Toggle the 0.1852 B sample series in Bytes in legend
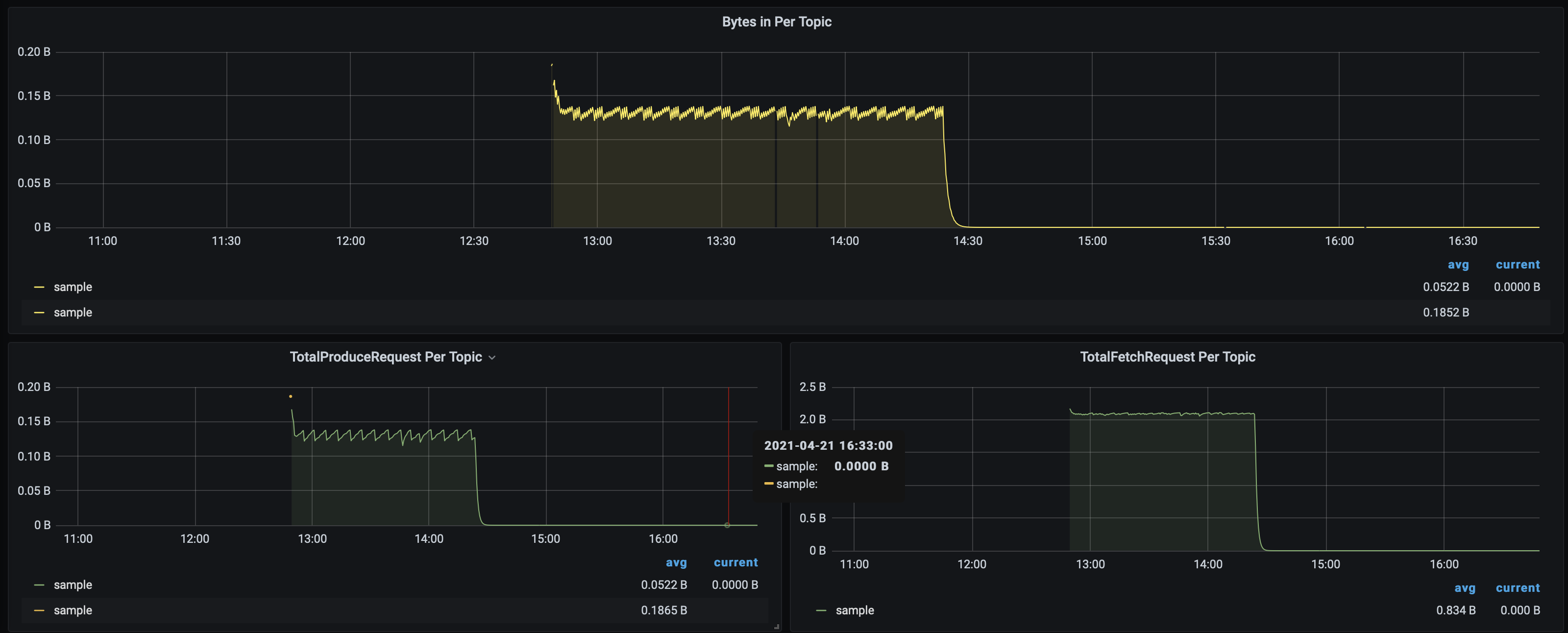Image resolution: width=1568 pixels, height=633 pixels. pyautogui.click(x=73, y=313)
